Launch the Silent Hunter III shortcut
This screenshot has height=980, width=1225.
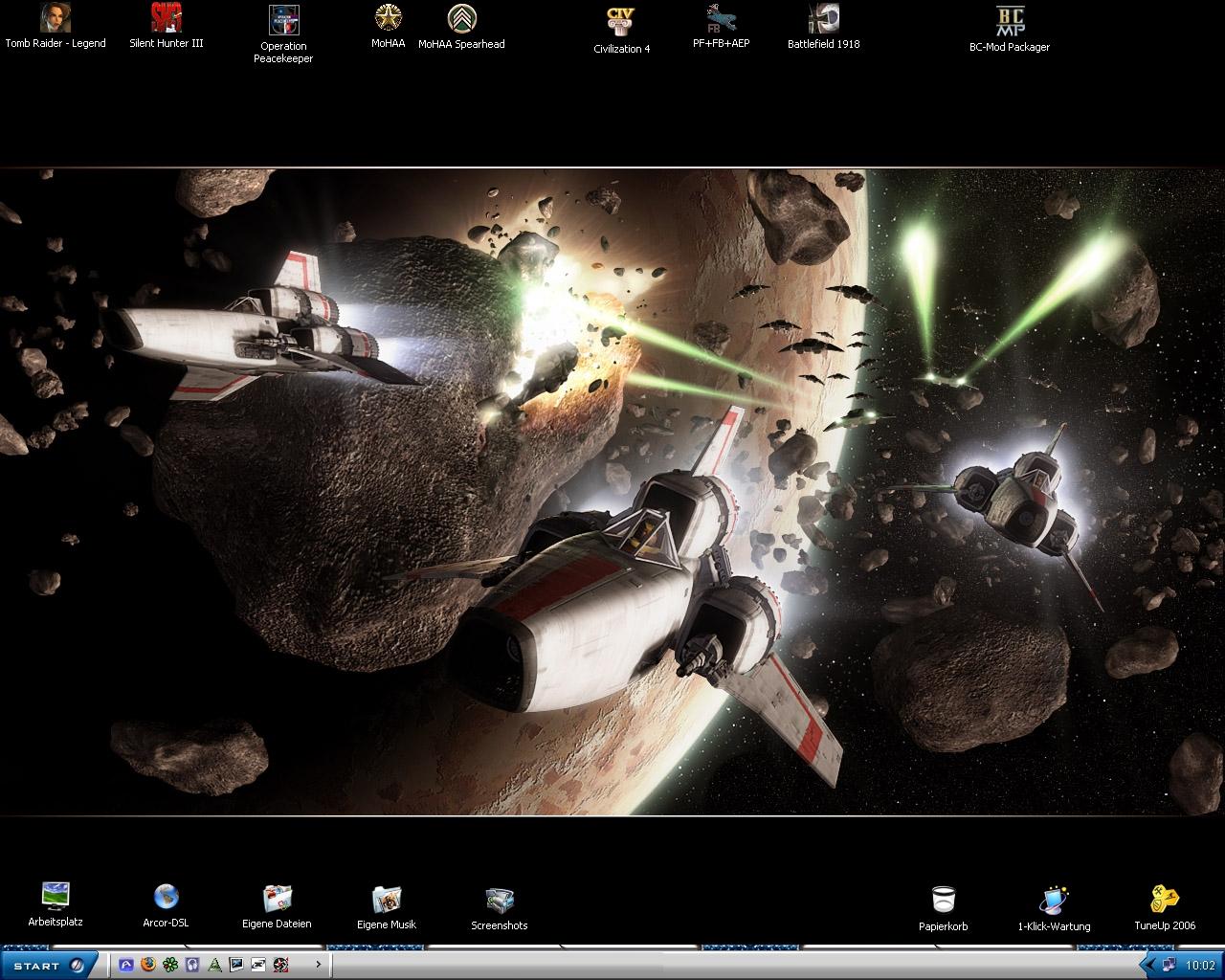click(x=167, y=26)
